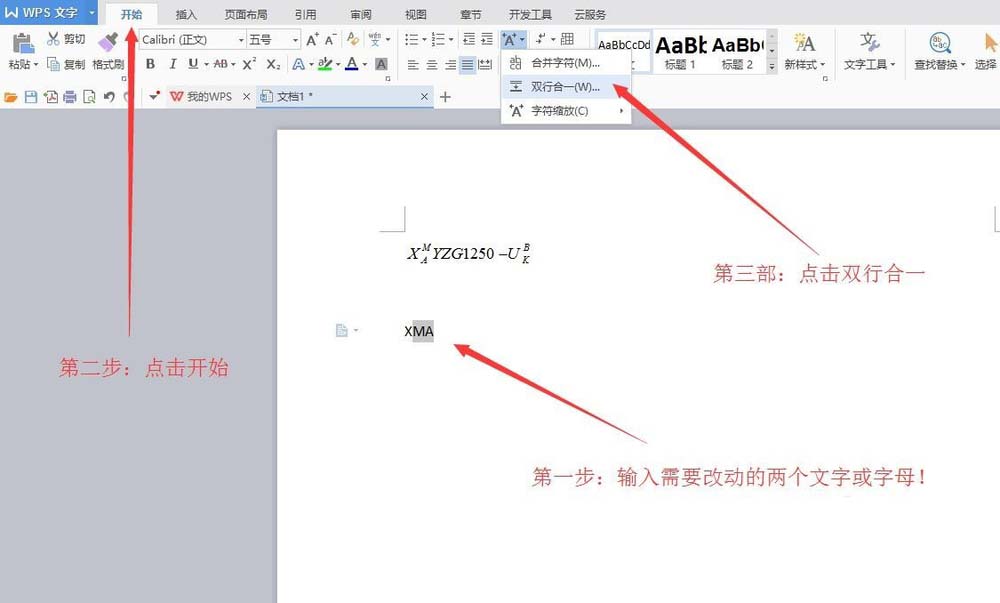Viewport: 1000px width, 603px height.
Task: Apply superscript formatting
Action: [x=248, y=63]
